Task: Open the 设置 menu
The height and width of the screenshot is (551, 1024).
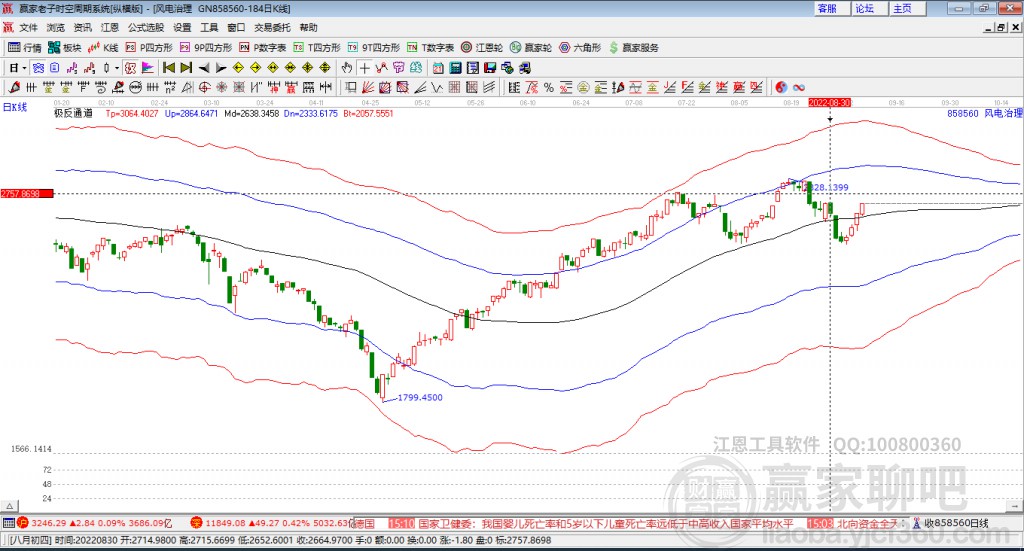Action: 182,27
